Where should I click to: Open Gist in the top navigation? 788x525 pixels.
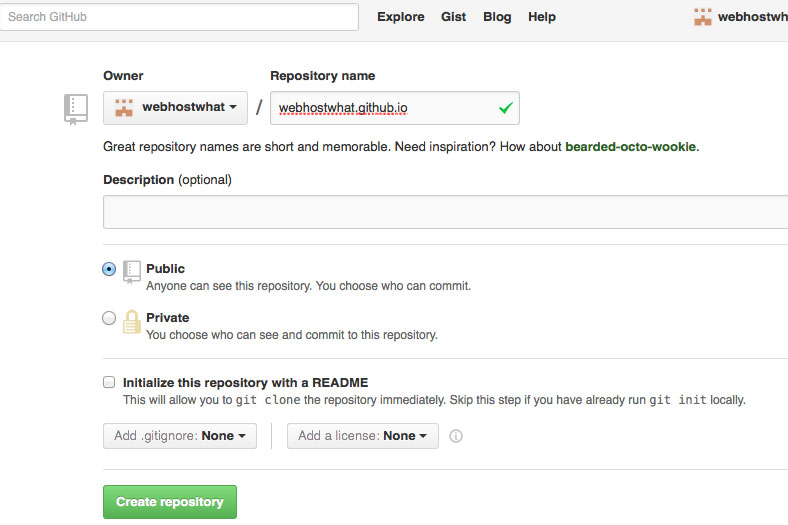(x=453, y=17)
